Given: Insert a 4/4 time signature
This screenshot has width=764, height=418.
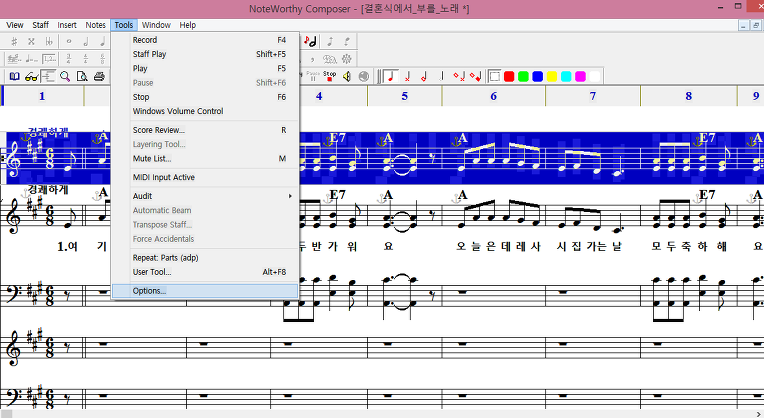Looking at the screenshot, I should (86, 59).
